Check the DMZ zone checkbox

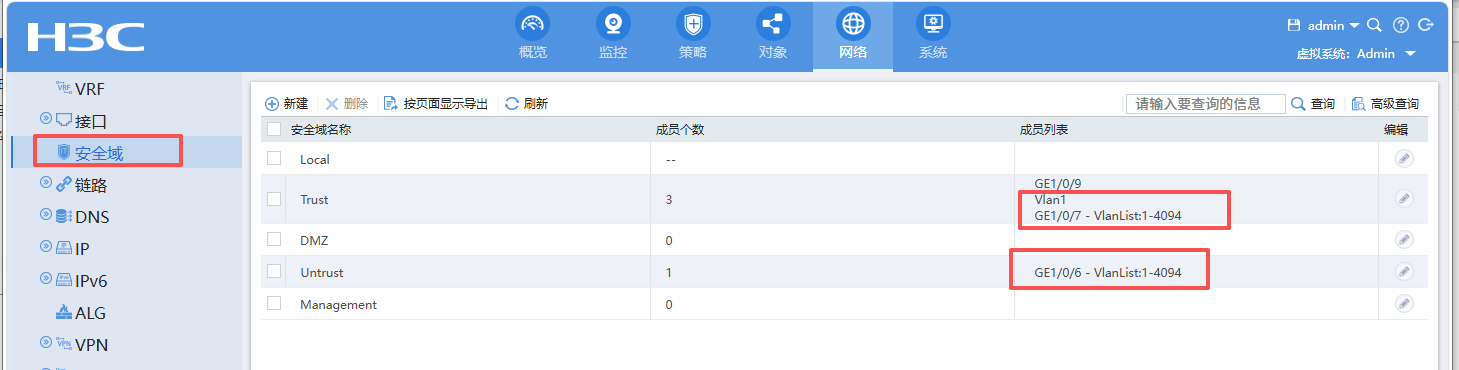point(274,240)
